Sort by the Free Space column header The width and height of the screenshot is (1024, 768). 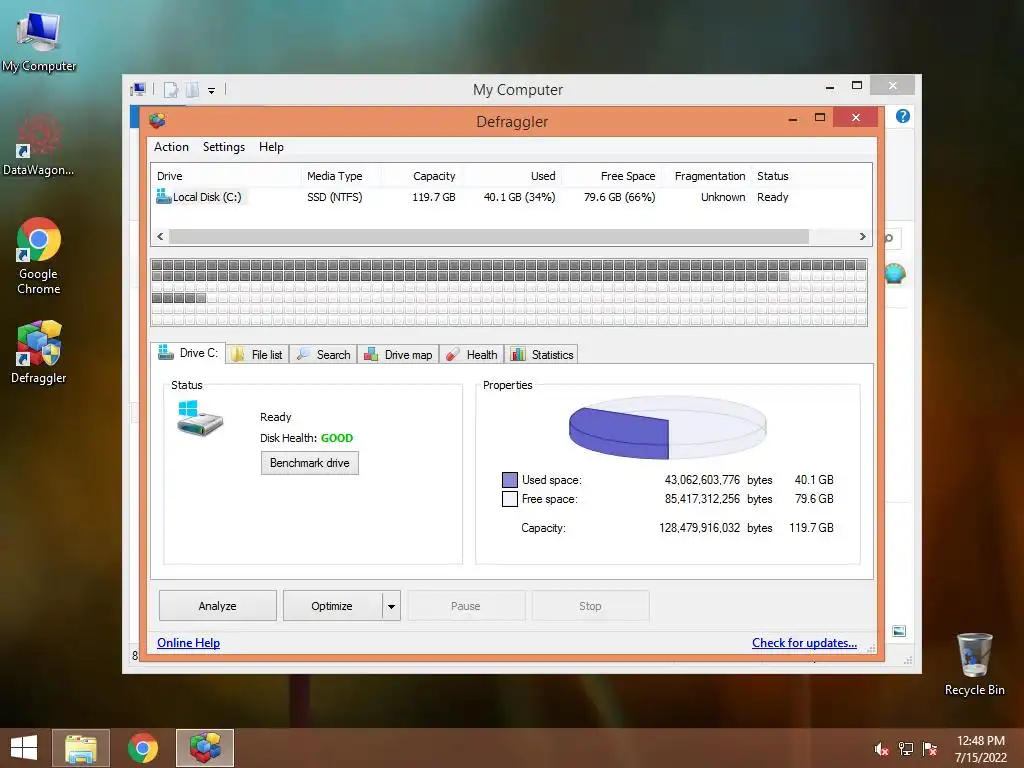click(611, 176)
